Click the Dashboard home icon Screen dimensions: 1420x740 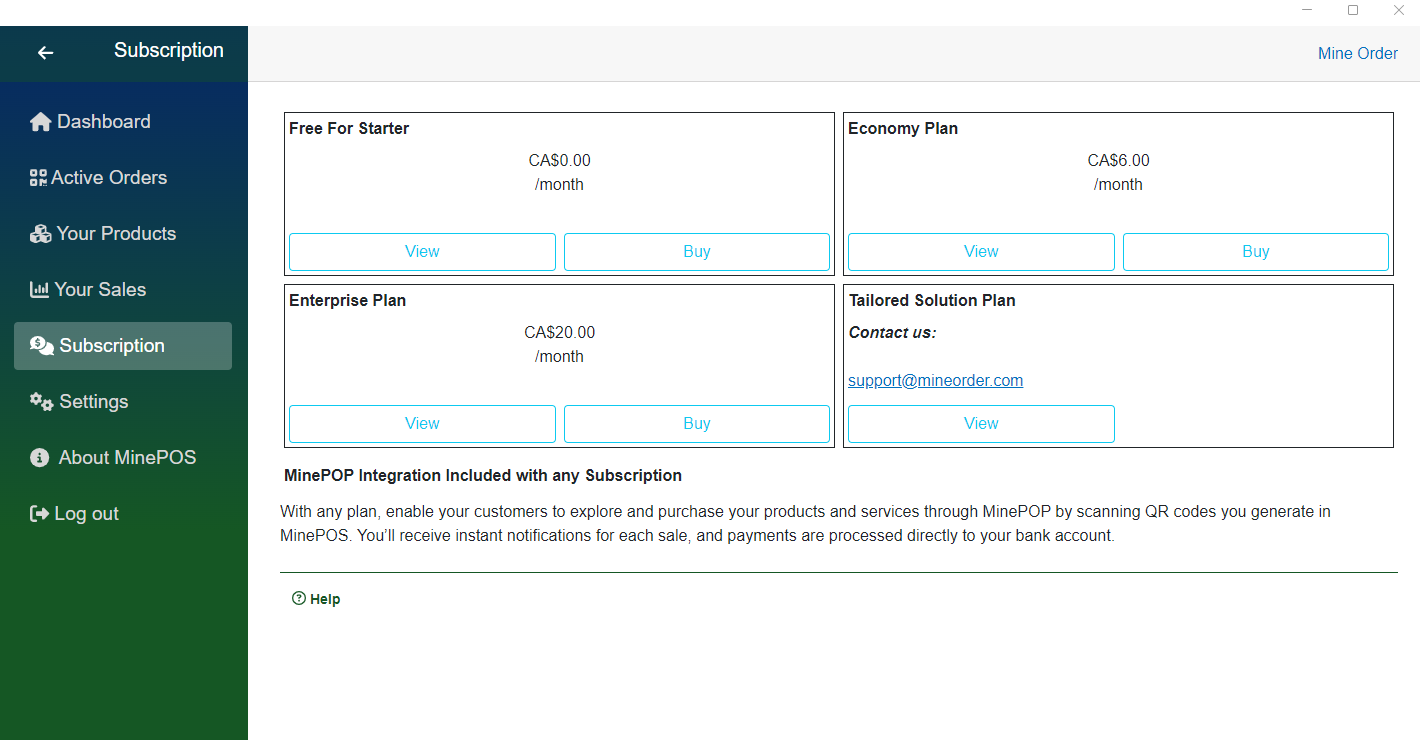tap(40, 122)
